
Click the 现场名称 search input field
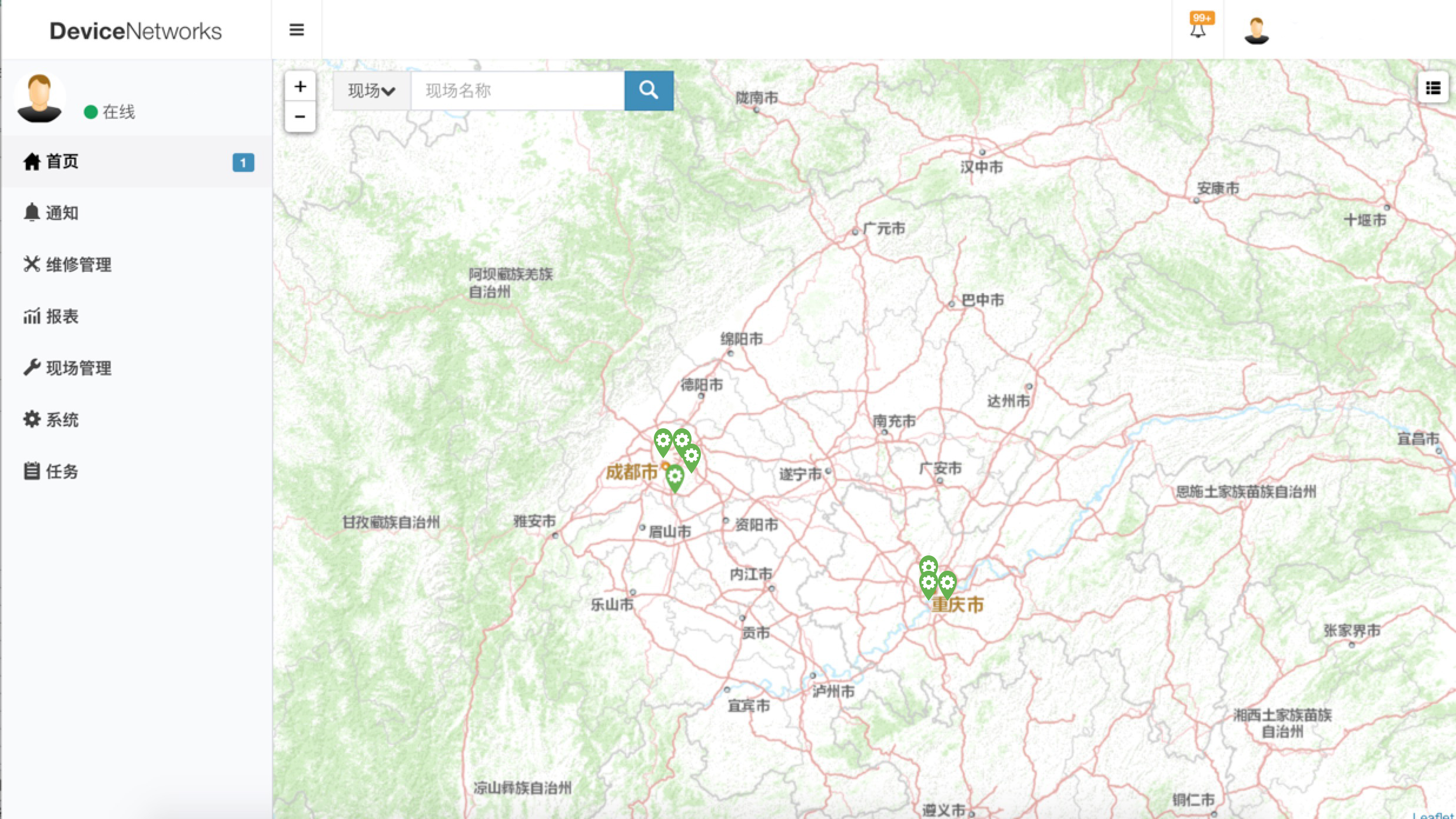[517, 91]
